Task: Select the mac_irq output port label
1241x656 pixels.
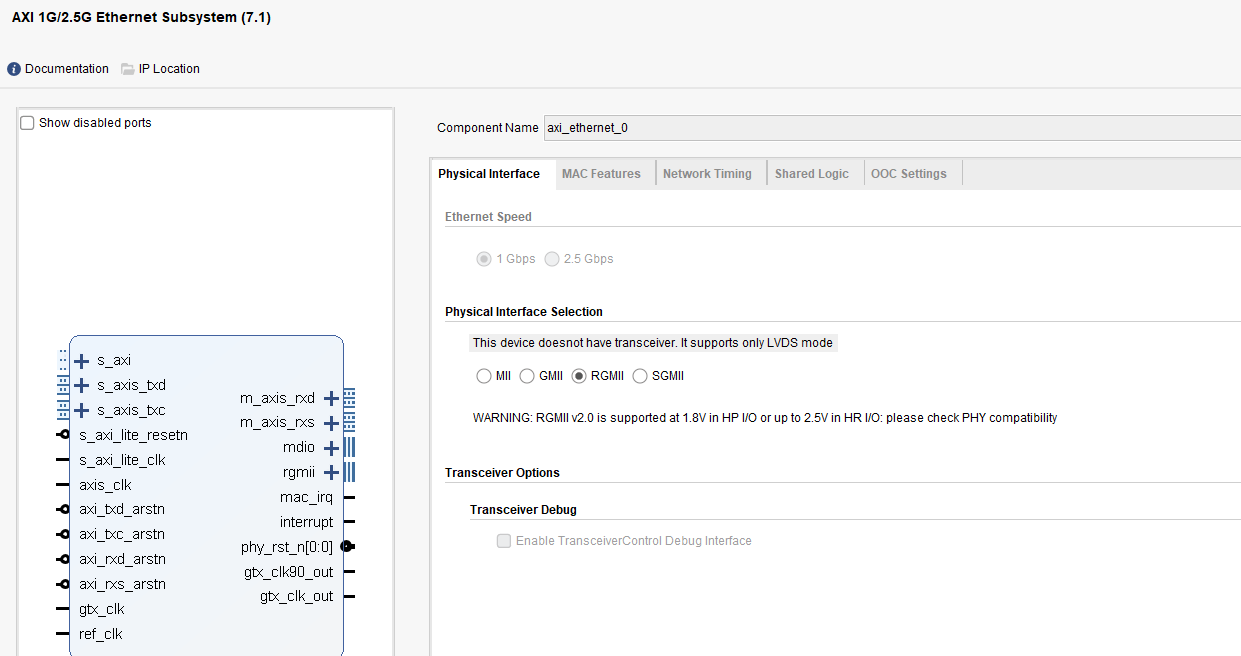Action: click(307, 497)
